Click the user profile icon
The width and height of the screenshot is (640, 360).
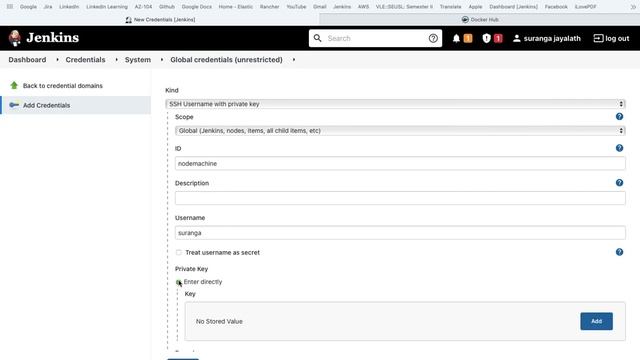[516, 38]
